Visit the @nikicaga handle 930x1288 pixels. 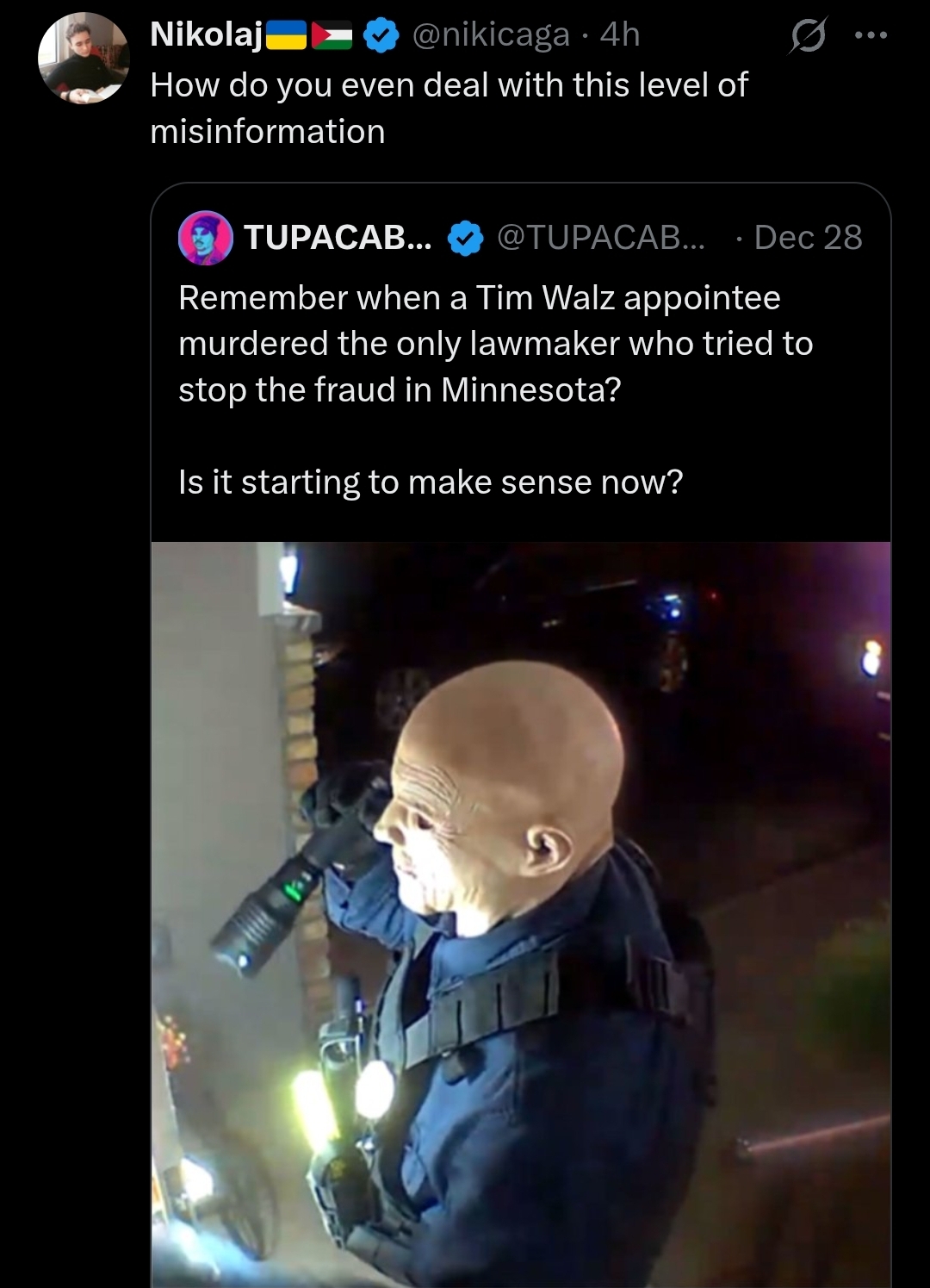[x=491, y=34]
